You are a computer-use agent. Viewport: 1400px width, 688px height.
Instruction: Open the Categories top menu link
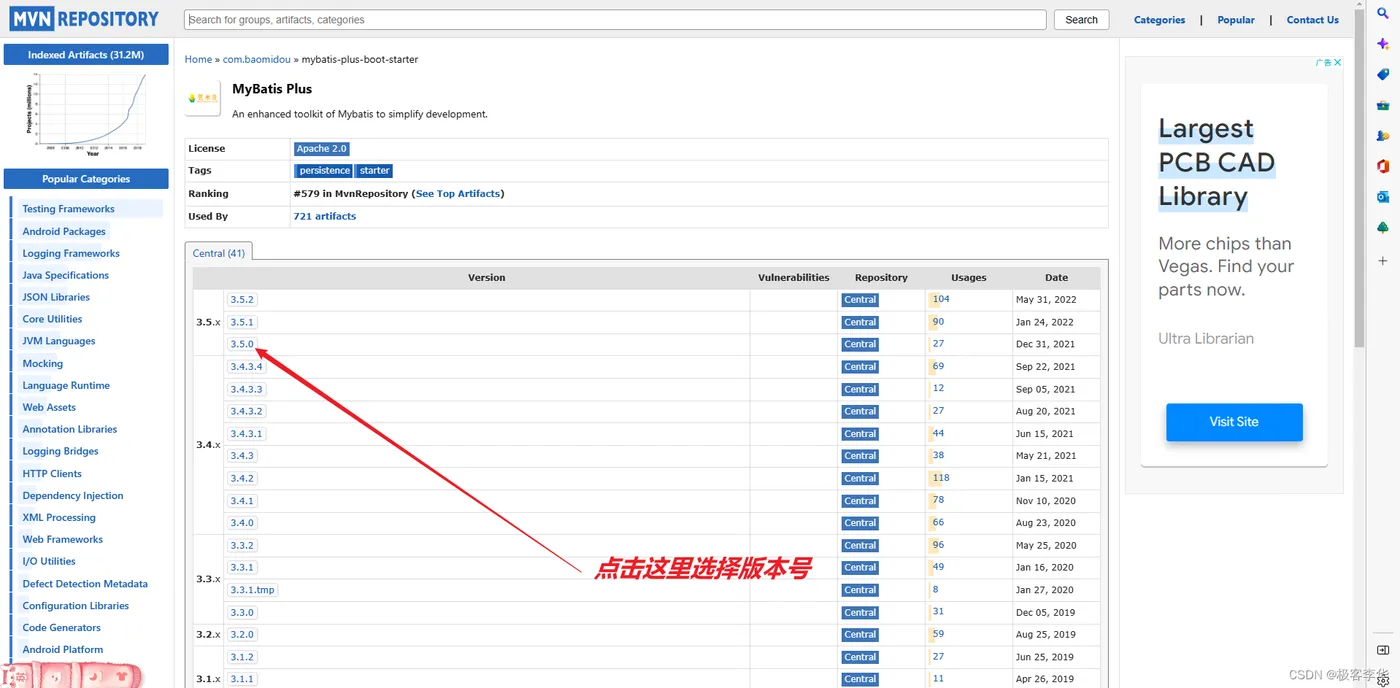coord(1159,20)
